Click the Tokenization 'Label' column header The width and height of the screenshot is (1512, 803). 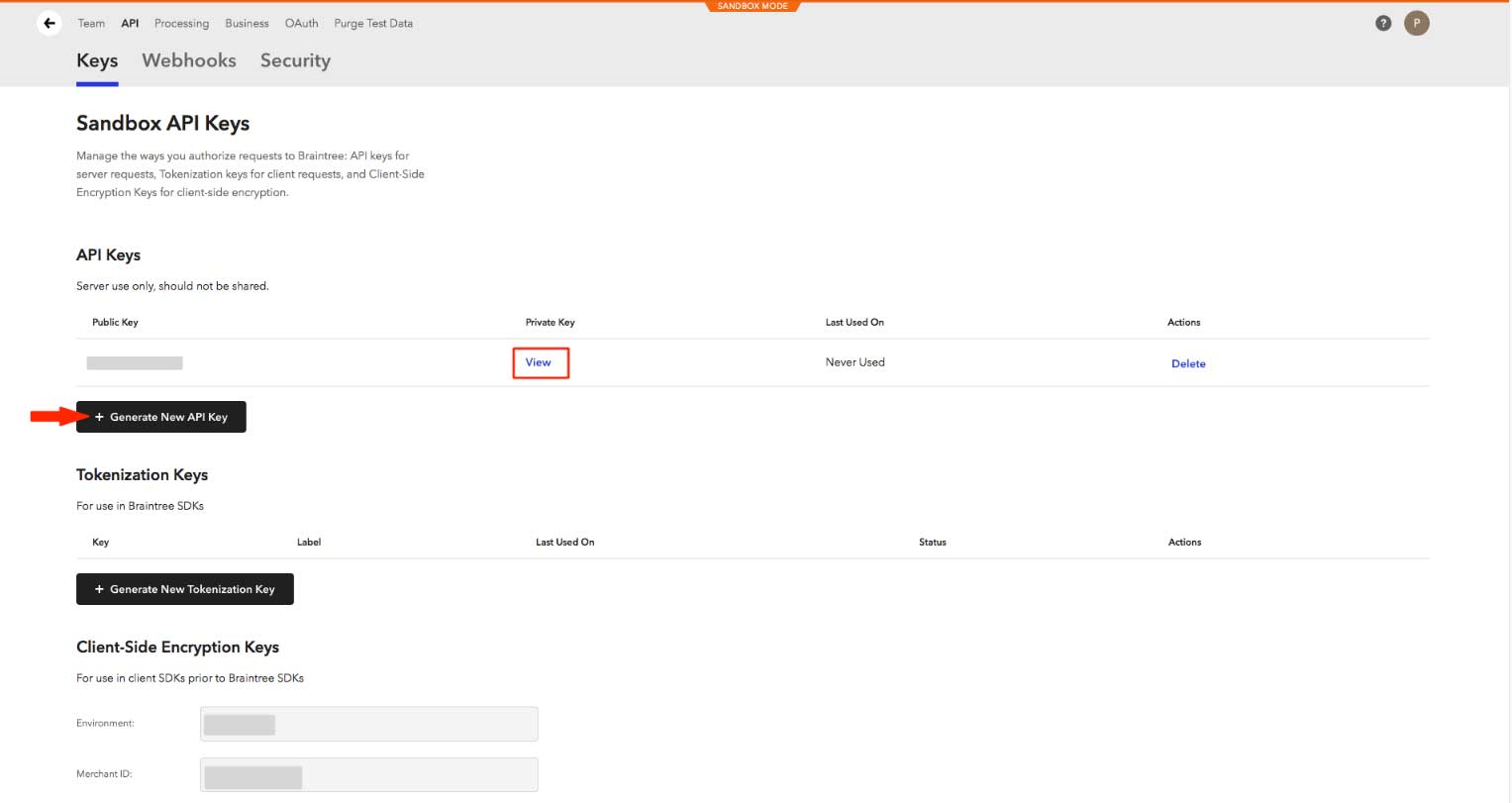[x=309, y=542]
